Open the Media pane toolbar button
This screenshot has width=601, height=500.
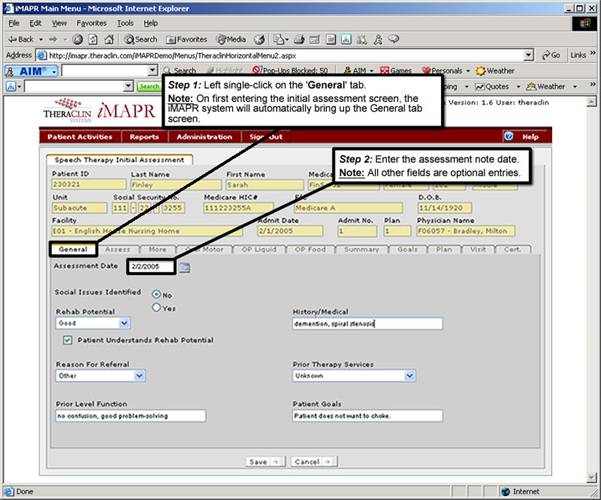(x=231, y=39)
